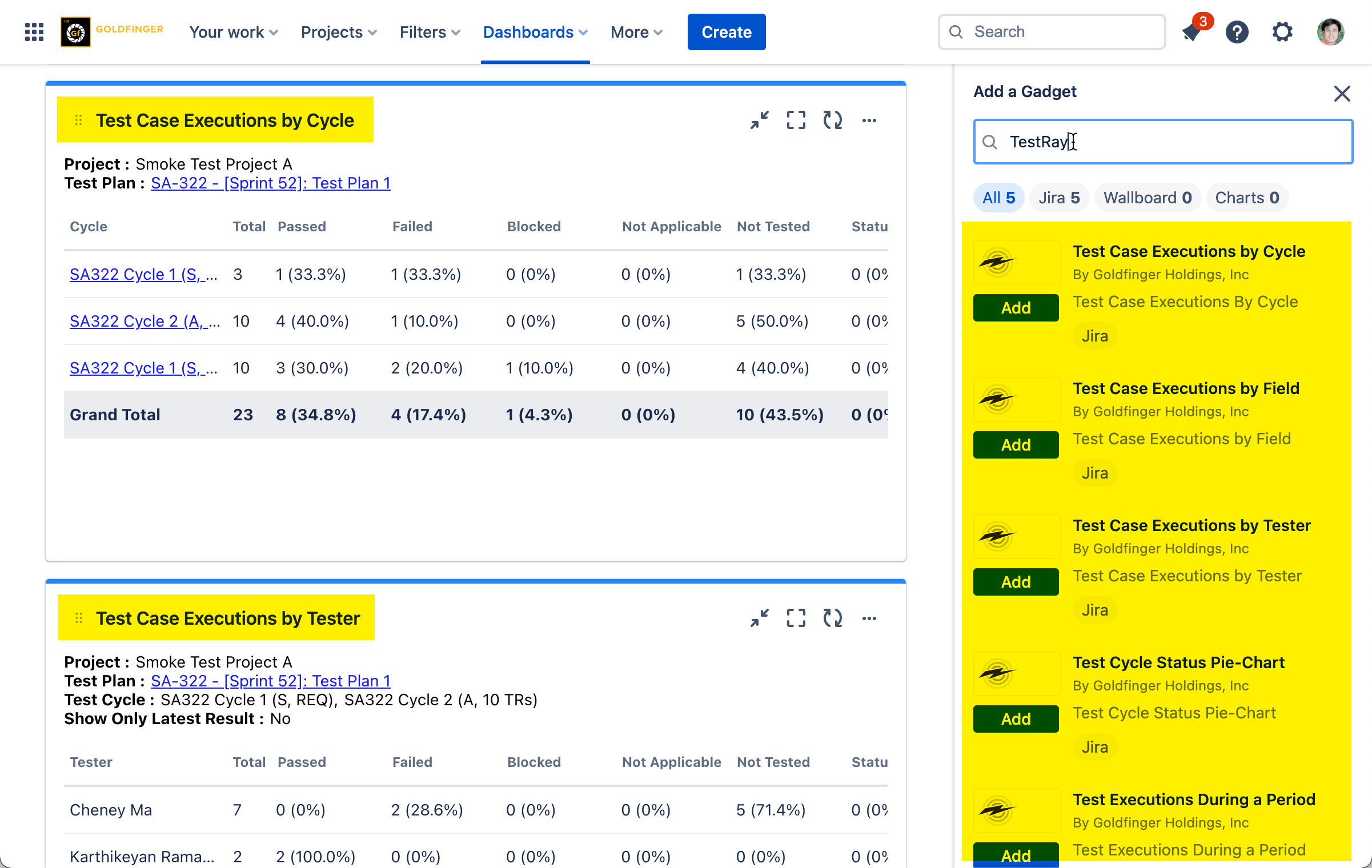Refresh the Test Case Executions by Tester gadget
Screen dimensions: 1372x868
pyautogui.click(x=833, y=618)
